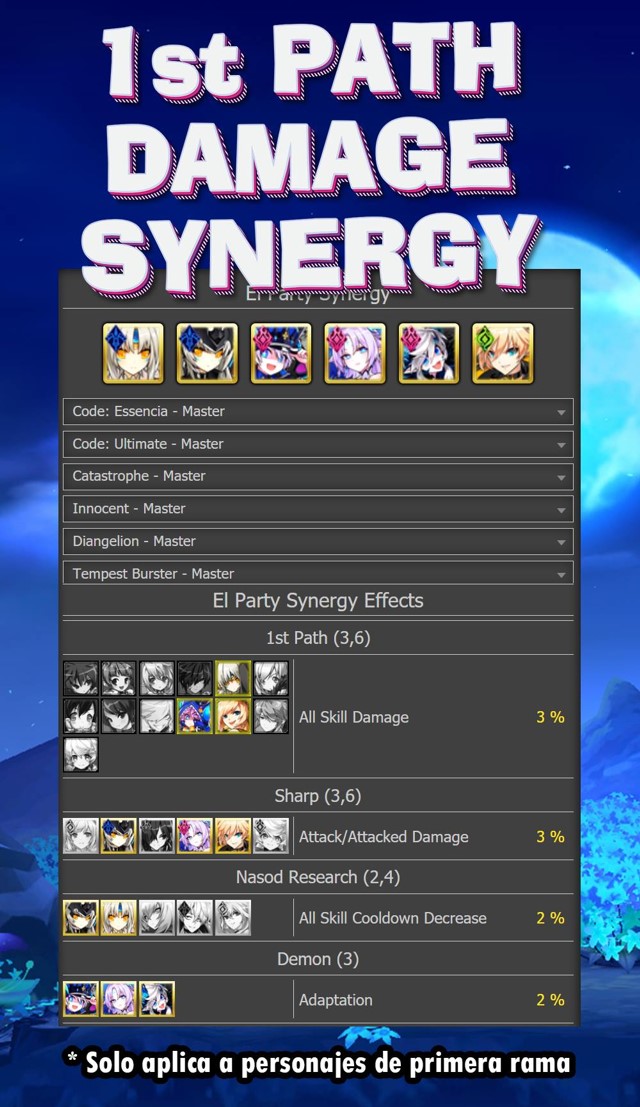Click the Code: Essencia party portrait icon

(x=133, y=353)
